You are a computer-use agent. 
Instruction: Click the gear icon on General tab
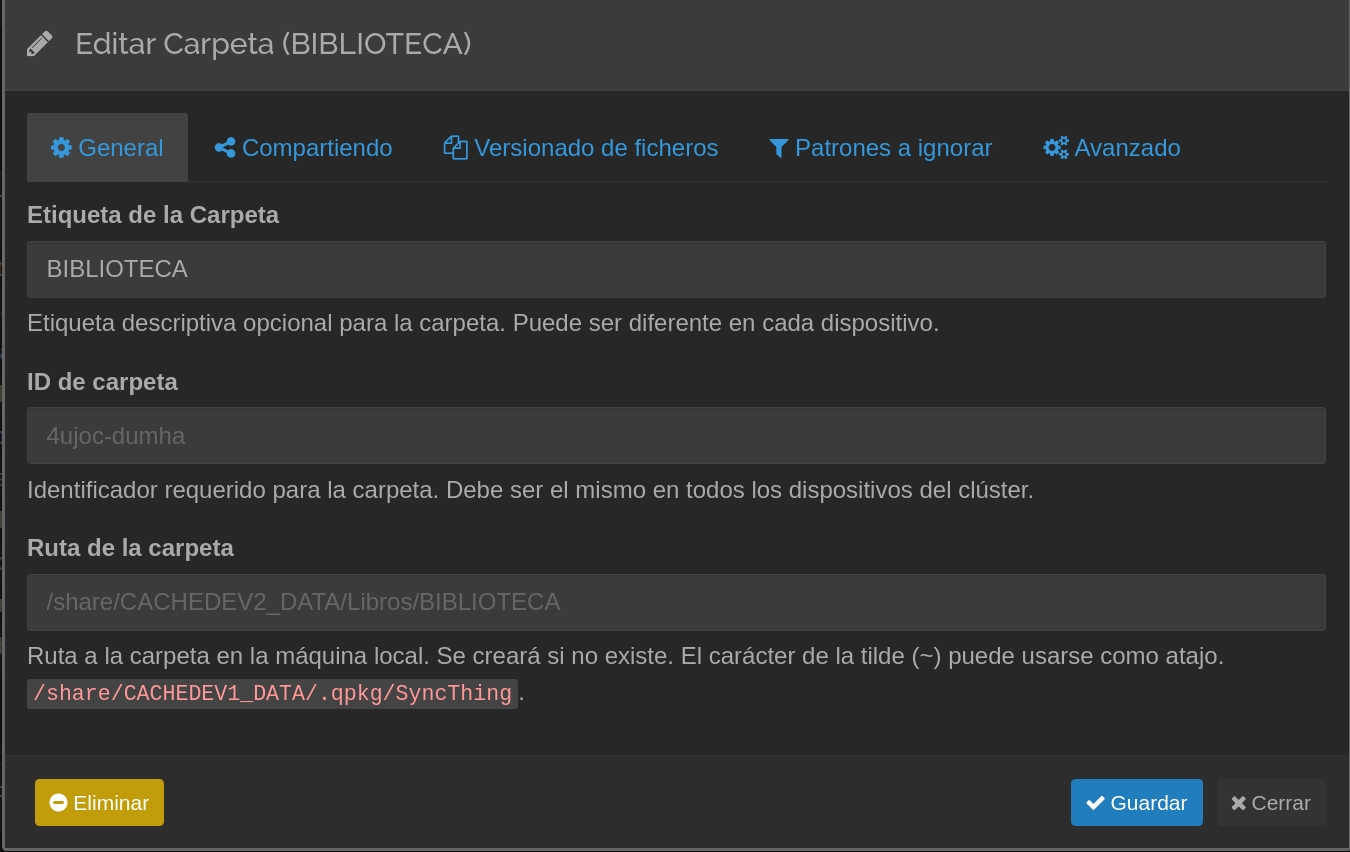[x=61, y=148]
